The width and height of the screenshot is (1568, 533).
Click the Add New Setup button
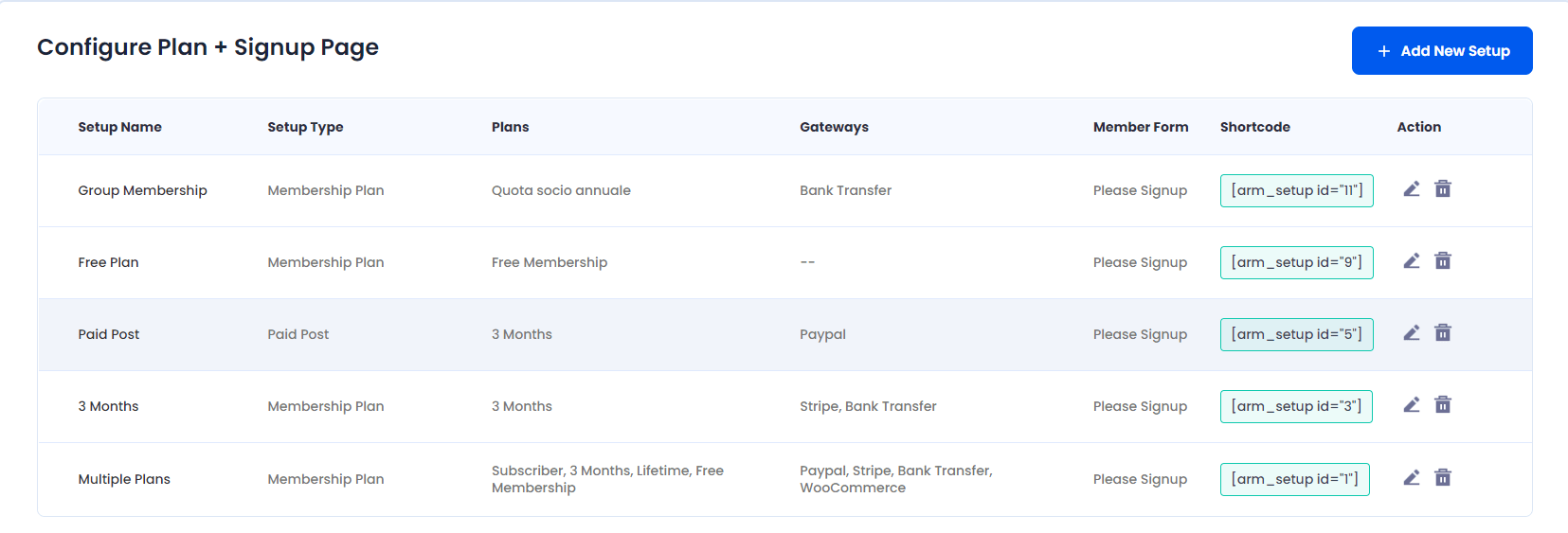coord(1442,51)
